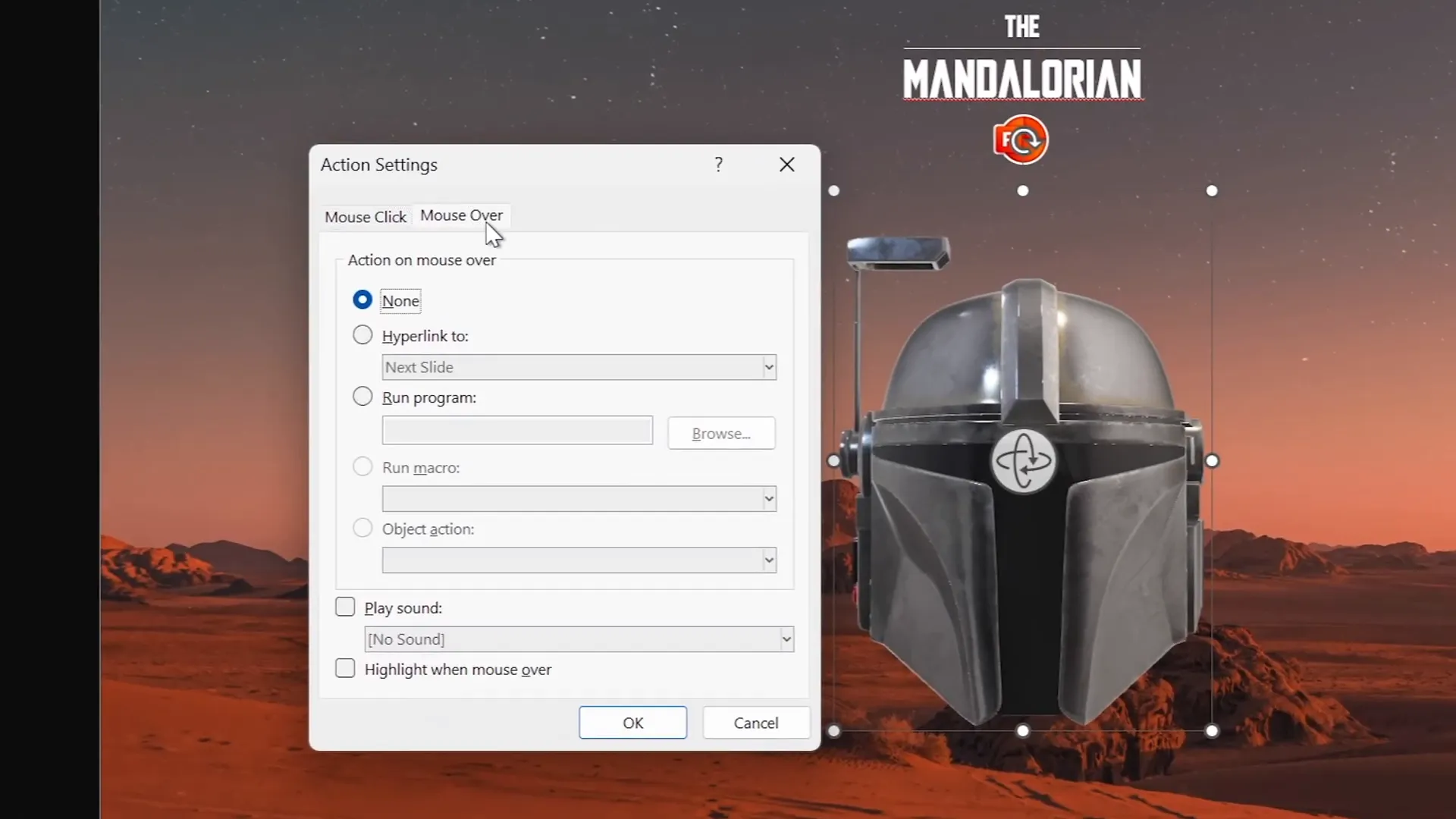Select the Object action radio option

362,529
